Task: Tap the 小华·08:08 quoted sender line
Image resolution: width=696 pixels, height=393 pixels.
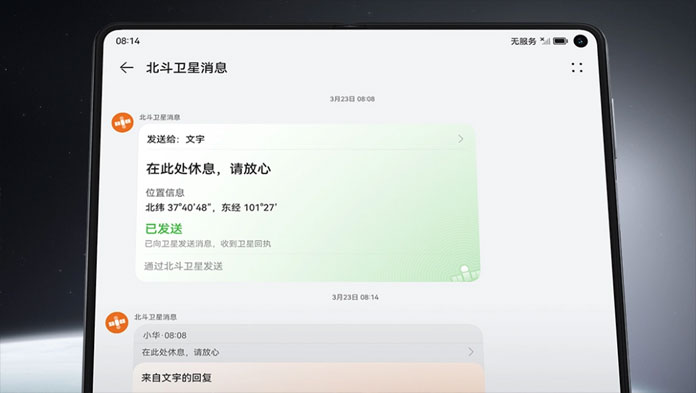Action: 165,335
